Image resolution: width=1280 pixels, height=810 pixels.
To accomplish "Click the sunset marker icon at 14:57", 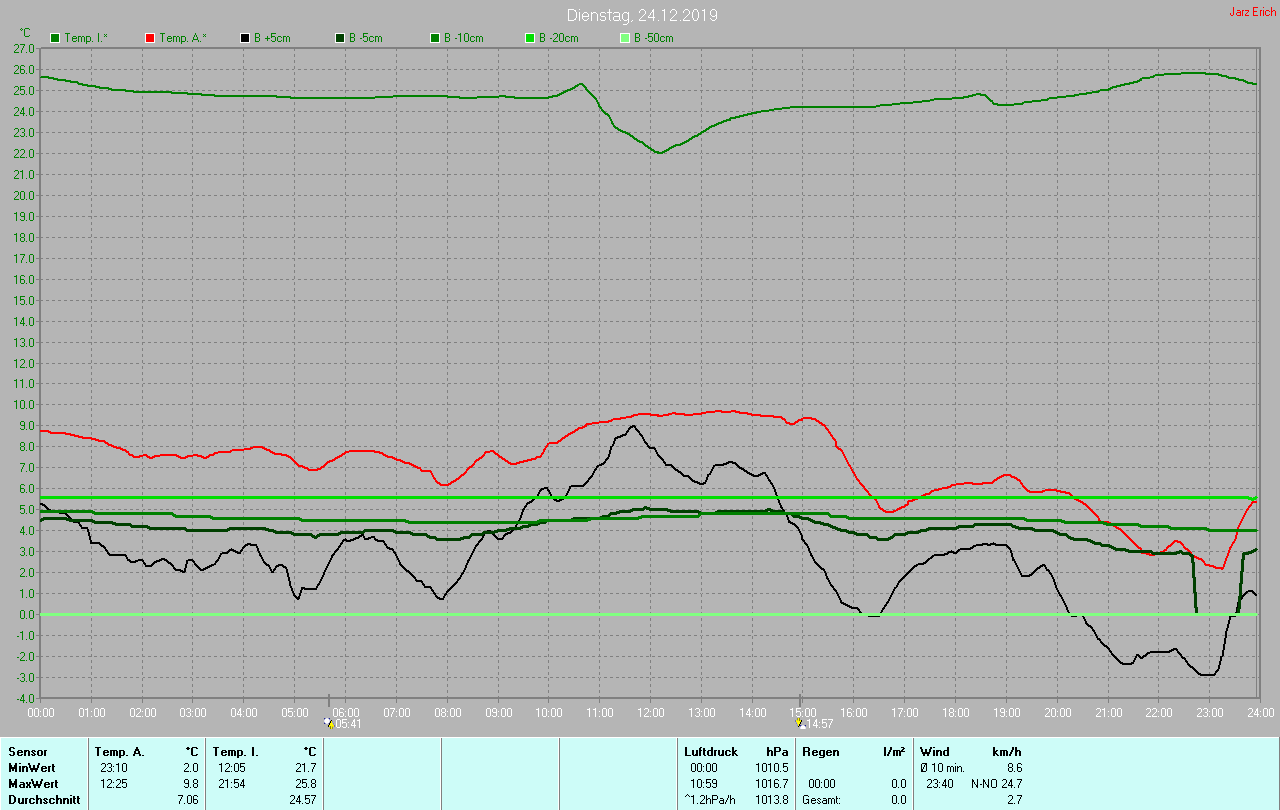I will pos(800,723).
